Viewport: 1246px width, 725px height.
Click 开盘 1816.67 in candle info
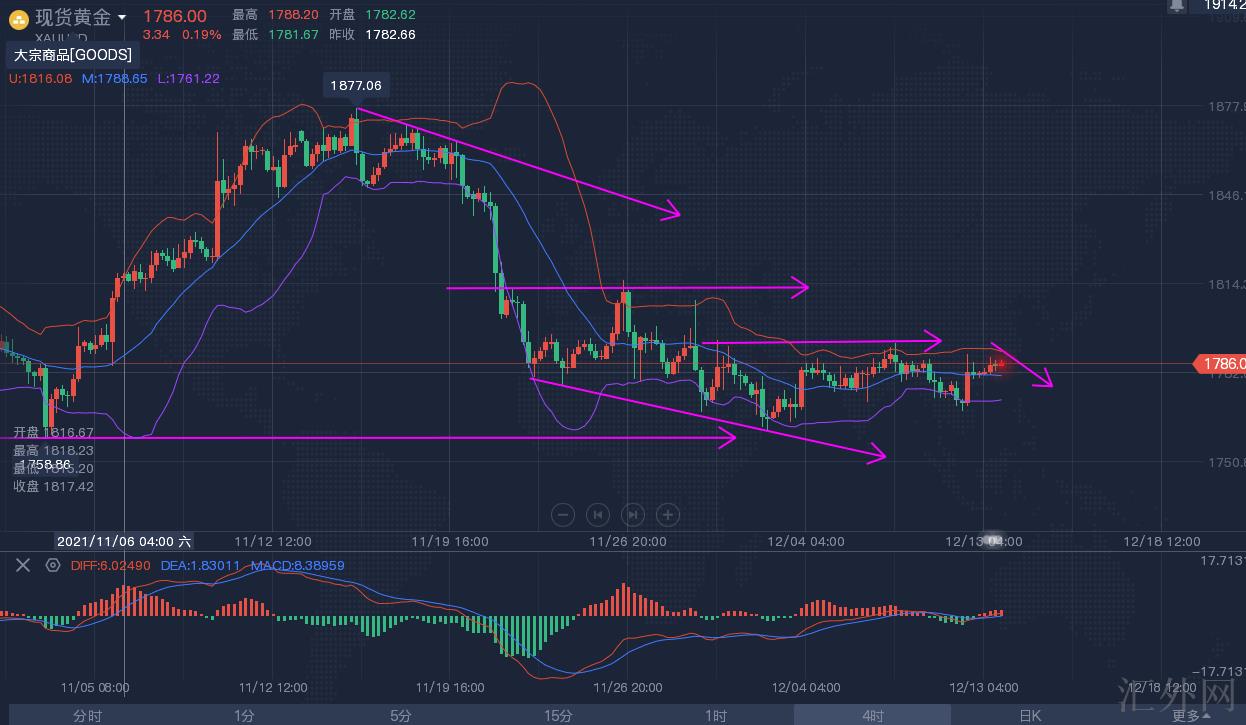pyautogui.click(x=53, y=432)
